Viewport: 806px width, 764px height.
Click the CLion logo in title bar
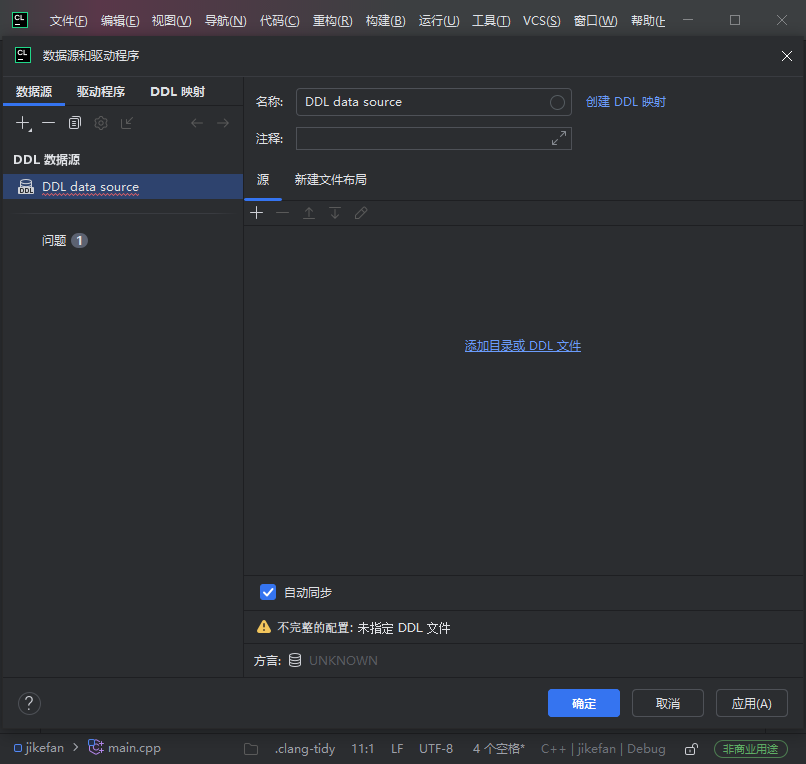coord(20,20)
